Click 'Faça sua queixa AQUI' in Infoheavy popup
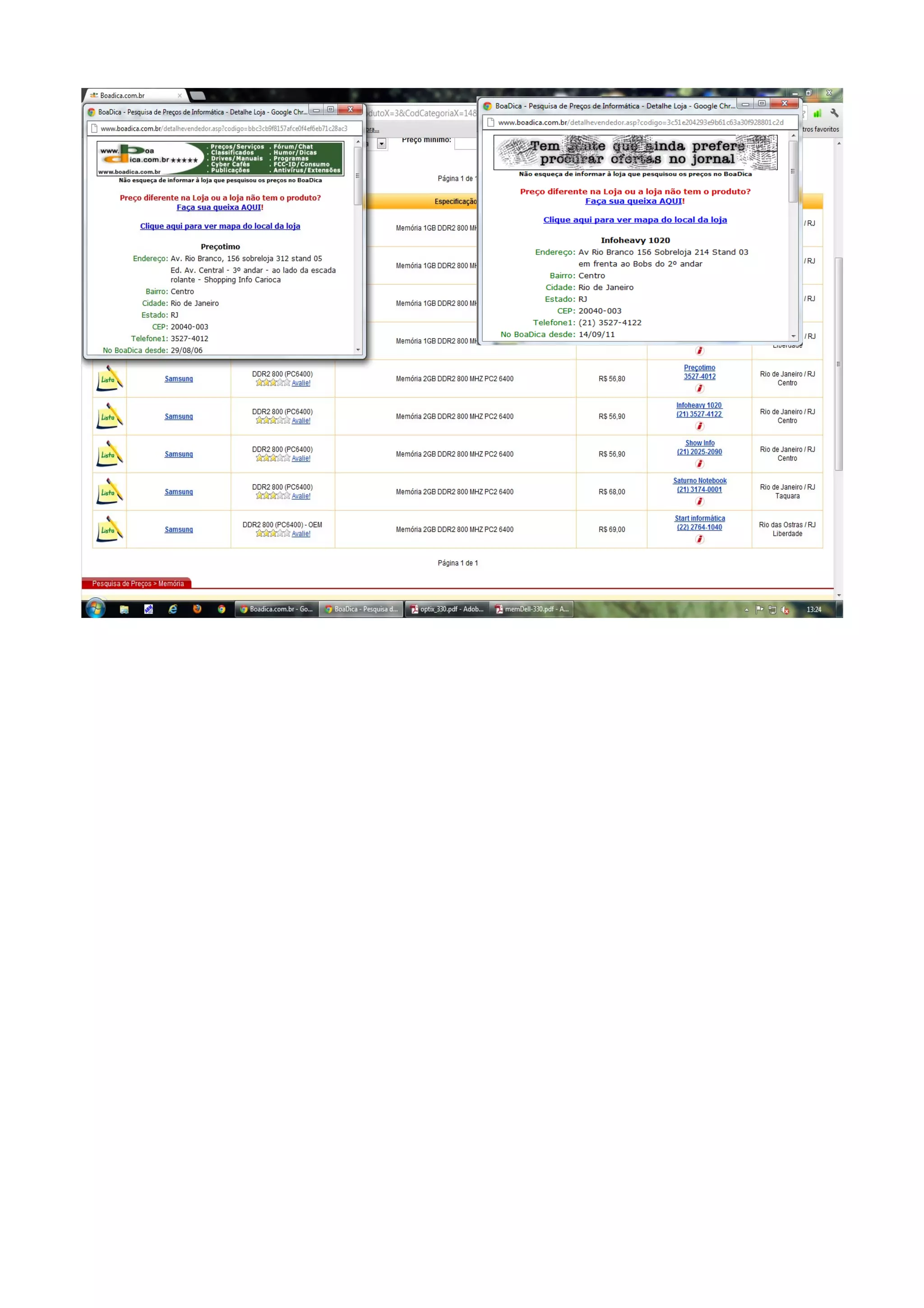 [x=633, y=201]
